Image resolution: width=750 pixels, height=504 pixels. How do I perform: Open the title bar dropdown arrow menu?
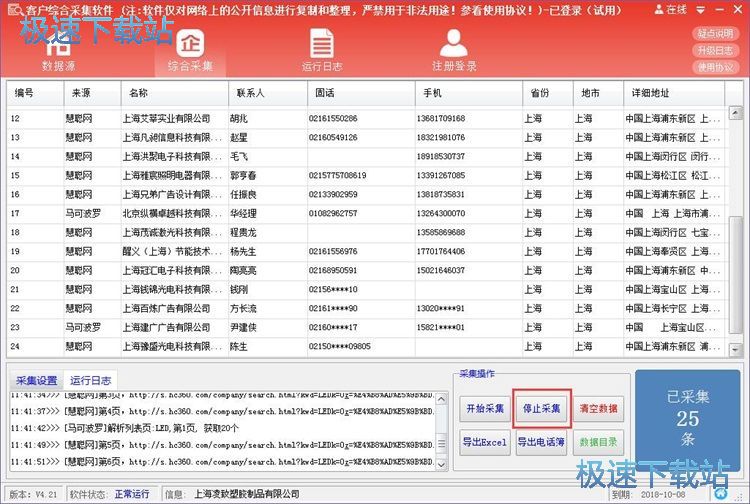click(701, 10)
